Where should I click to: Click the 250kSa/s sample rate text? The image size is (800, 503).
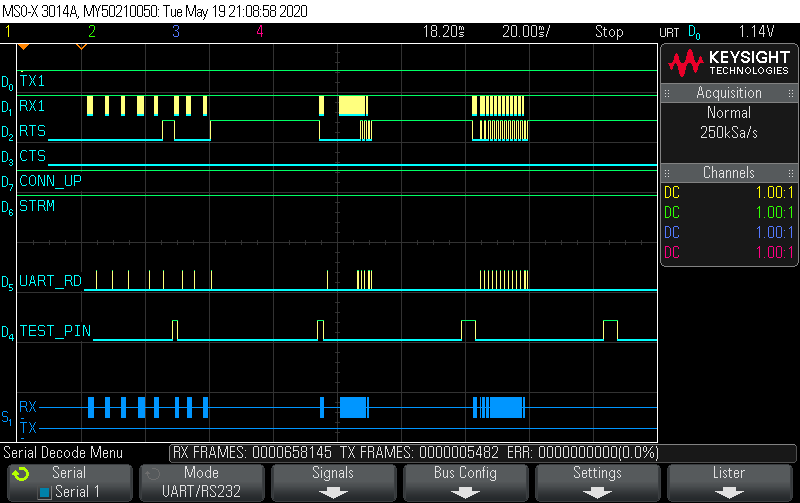tap(729, 133)
